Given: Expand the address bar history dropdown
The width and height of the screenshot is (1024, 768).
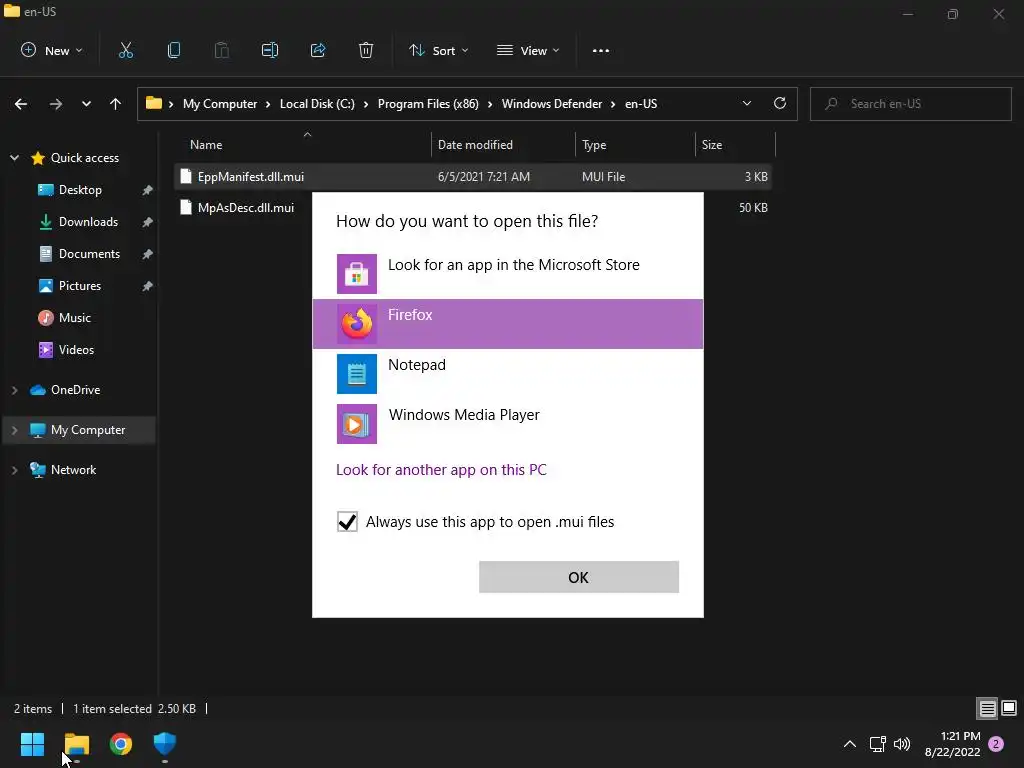Looking at the screenshot, I should point(746,103).
